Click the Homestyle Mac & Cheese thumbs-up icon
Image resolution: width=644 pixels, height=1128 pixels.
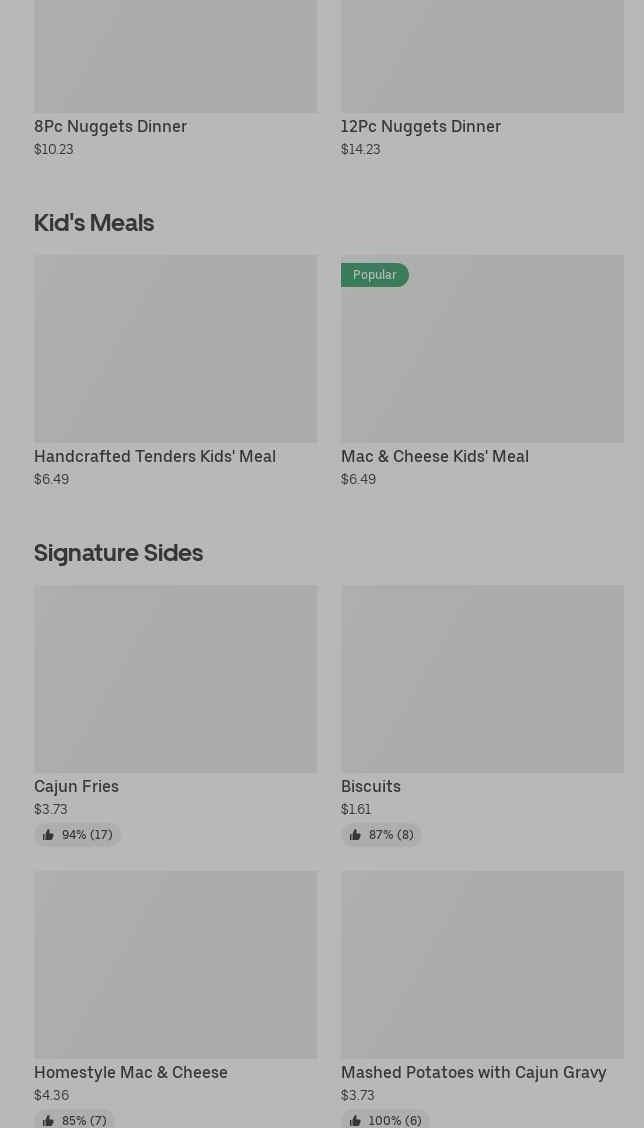pyautogui.click(x=48, y=1121)
